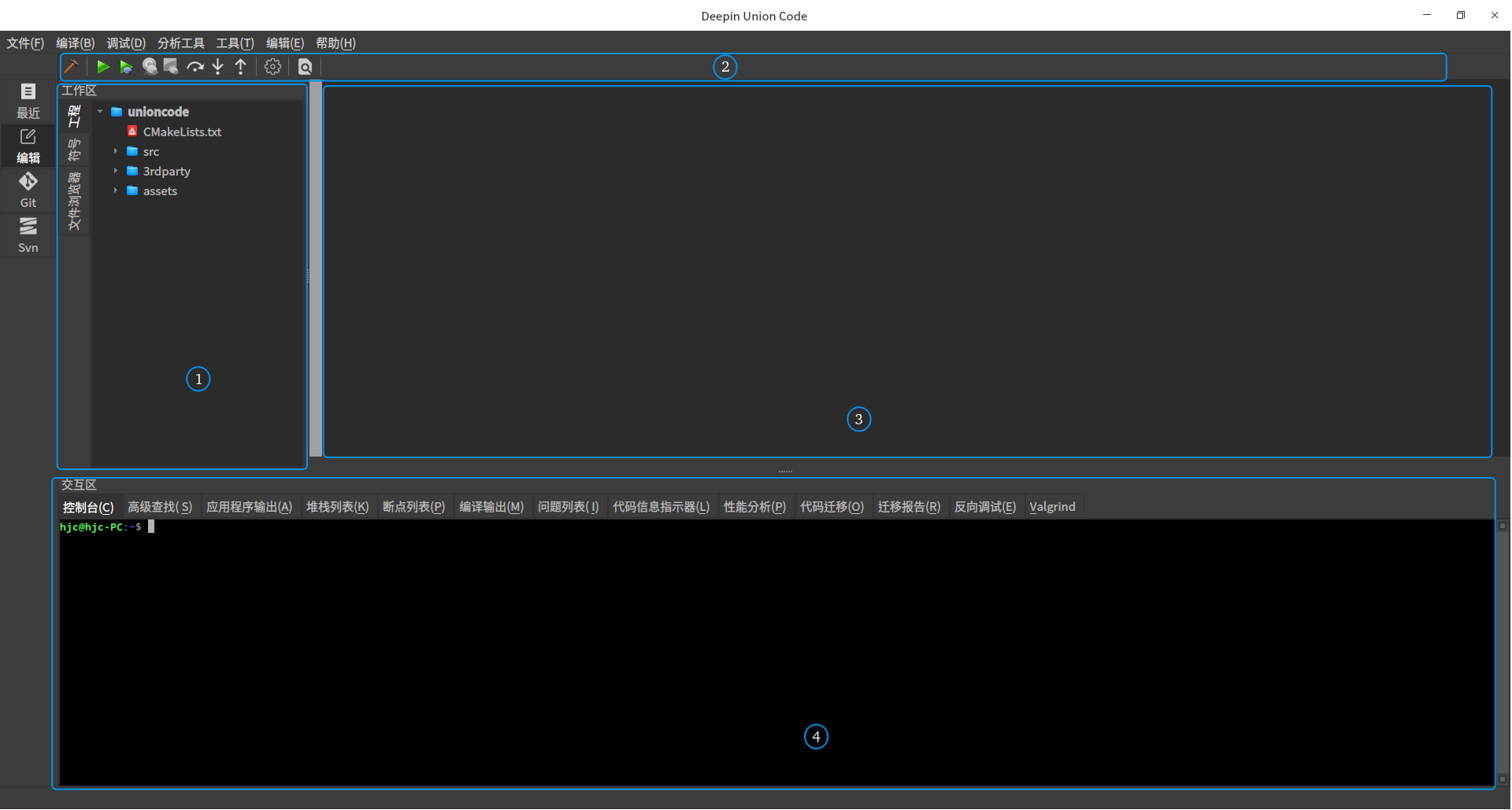Image resolution: width=1512 pixels, height=810 pixels.
Task: Start debugging with green play-bug icon
Action: click(126, 67)
